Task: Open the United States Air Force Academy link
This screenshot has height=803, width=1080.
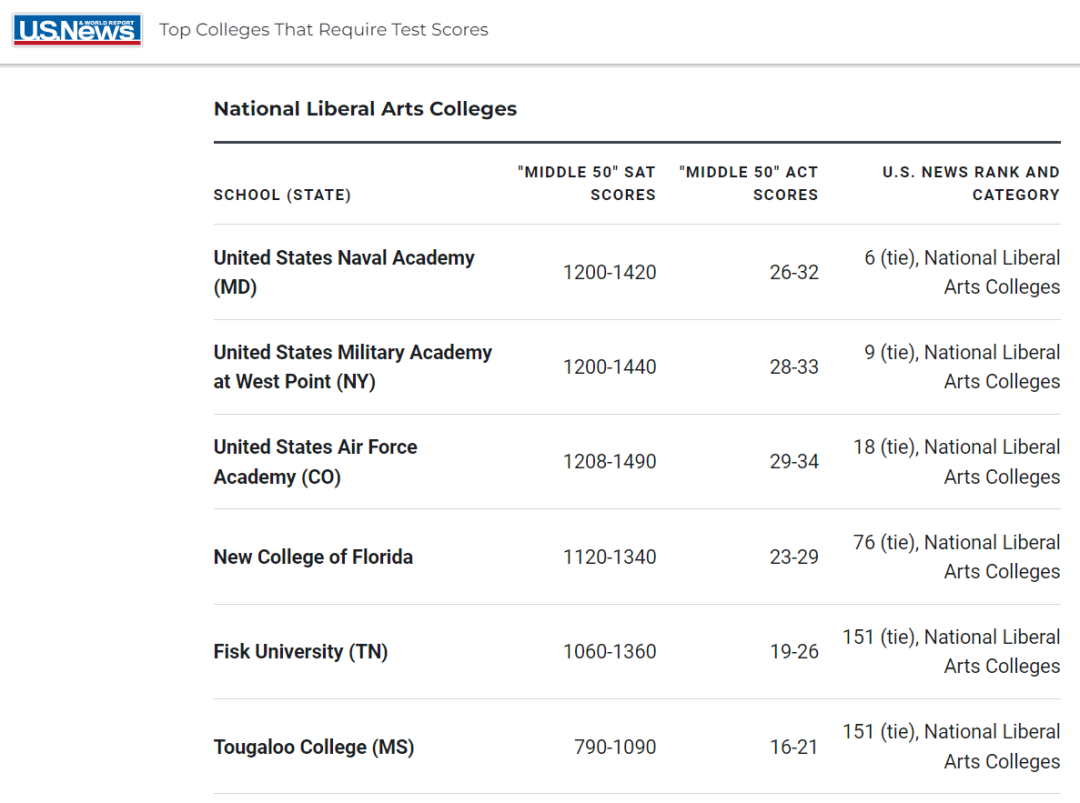Action: pyautogui.click(x=315, y=461)
